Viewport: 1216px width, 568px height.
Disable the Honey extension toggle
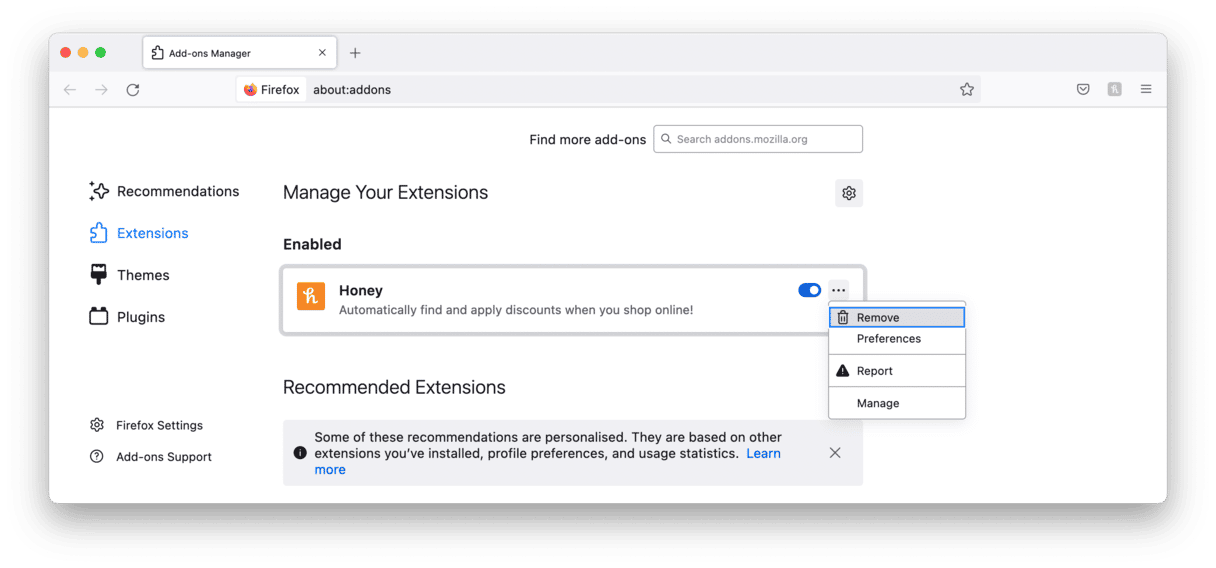point(810,290)
